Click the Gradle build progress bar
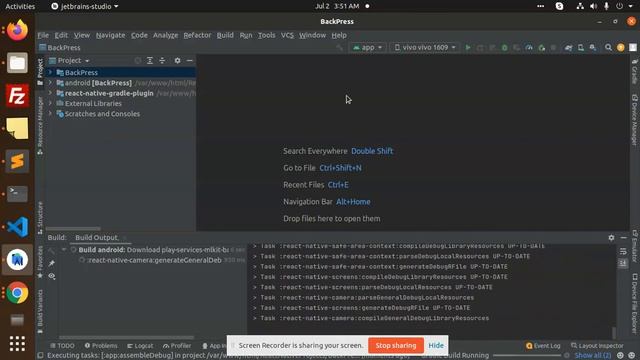This screenshot has height=360, width=640. (x=527, y=356)
